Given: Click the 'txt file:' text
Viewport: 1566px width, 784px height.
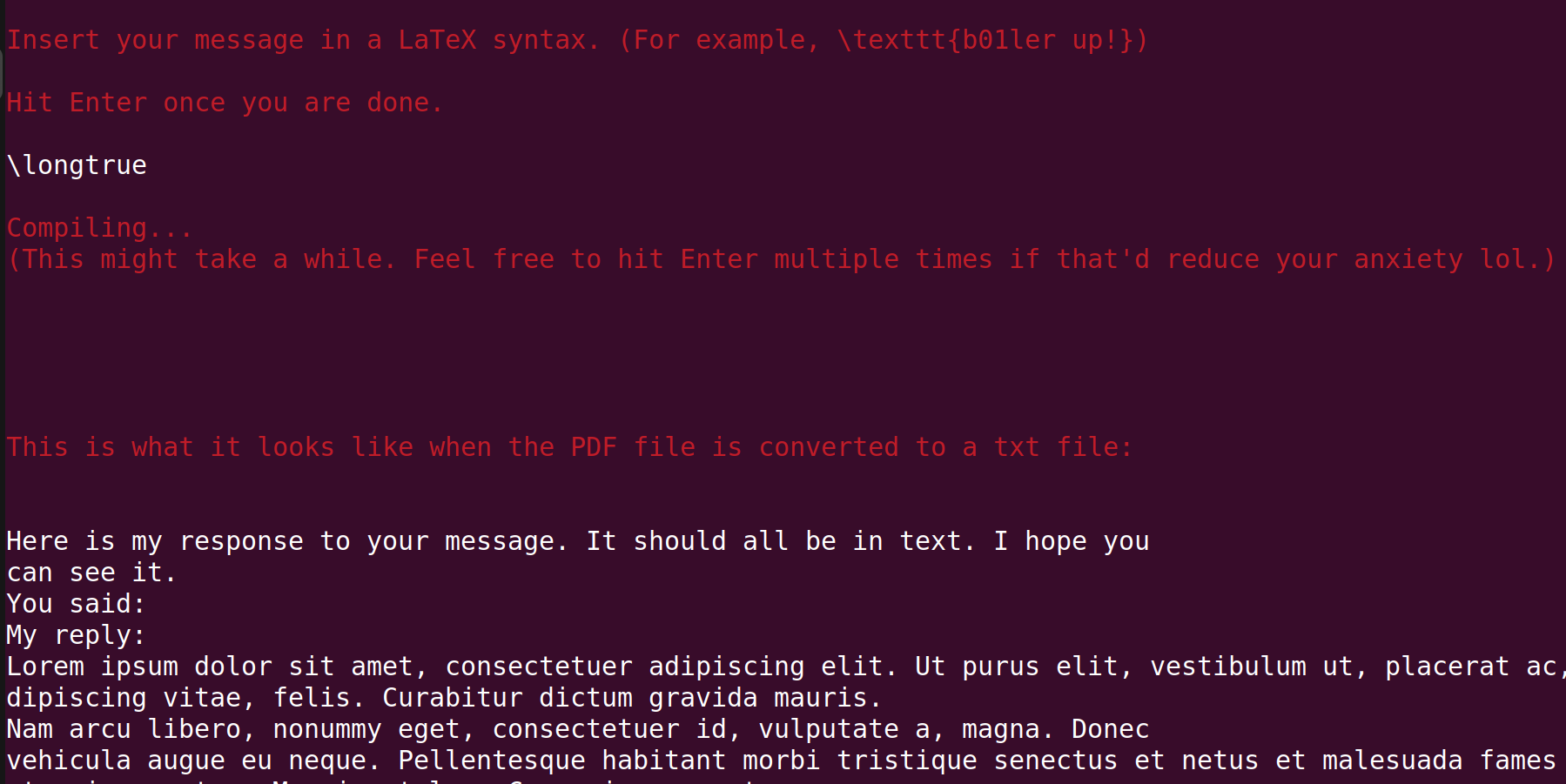Looking at the screenshot, I should coord(1062,447).
